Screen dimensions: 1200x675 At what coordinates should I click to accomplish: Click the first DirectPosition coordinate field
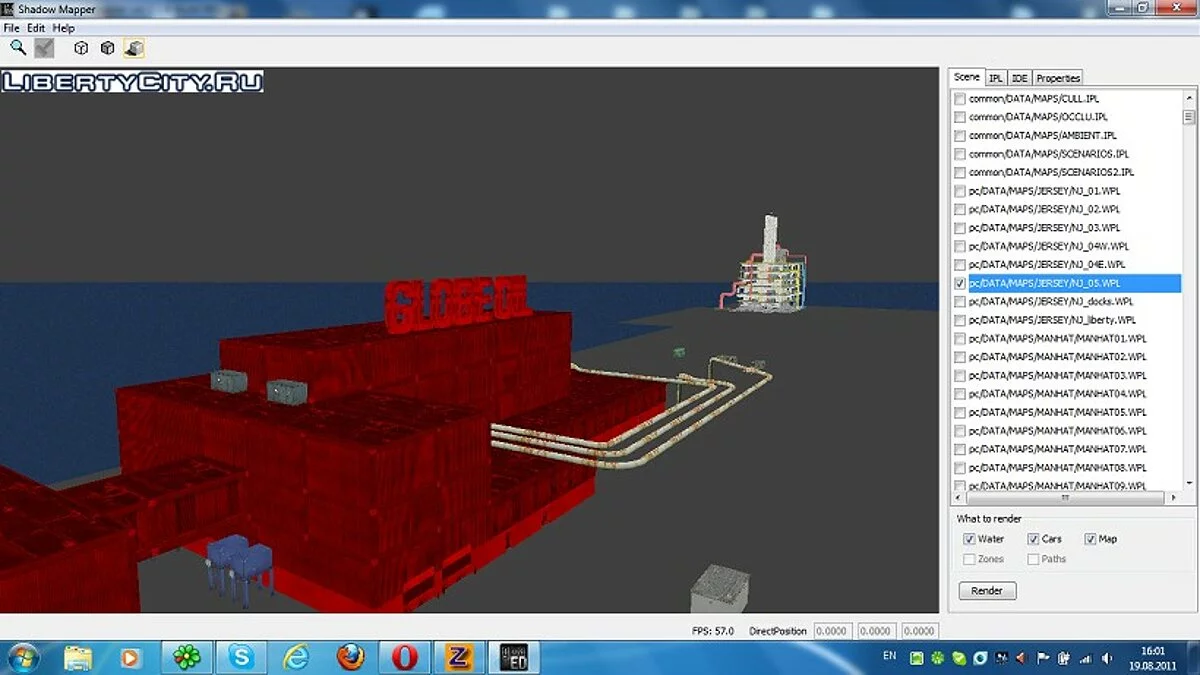834,631
